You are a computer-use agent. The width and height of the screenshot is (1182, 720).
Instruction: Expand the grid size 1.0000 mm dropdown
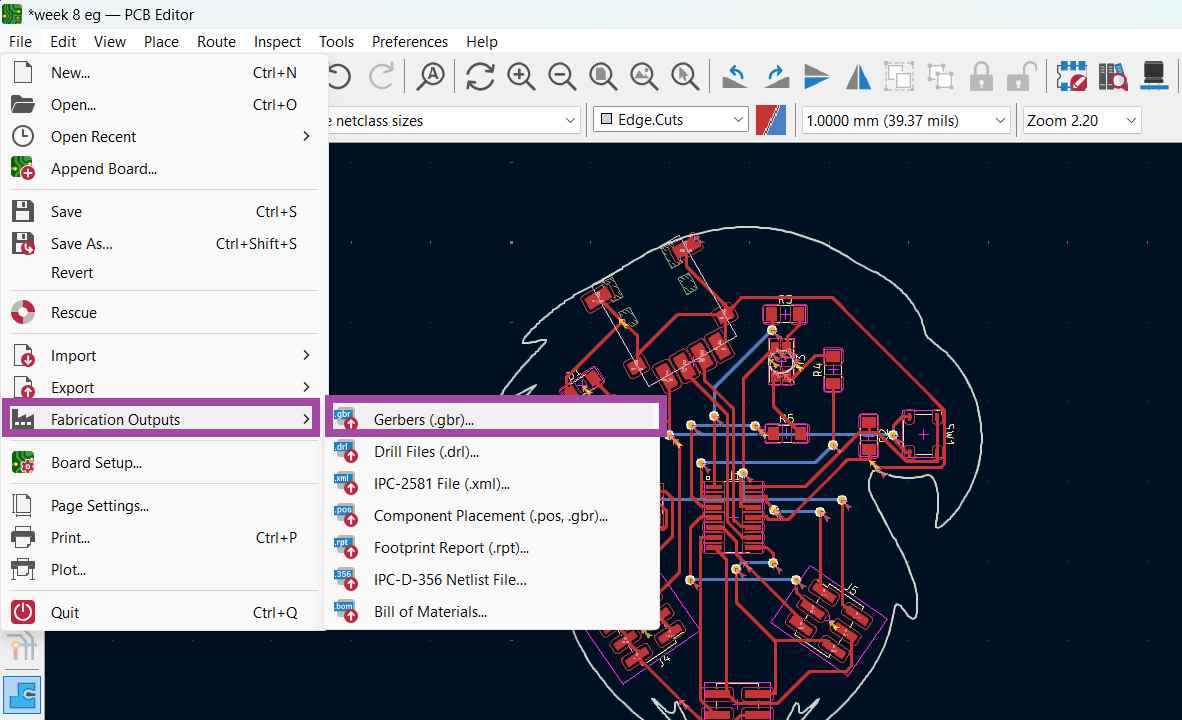tap(906, 120)
